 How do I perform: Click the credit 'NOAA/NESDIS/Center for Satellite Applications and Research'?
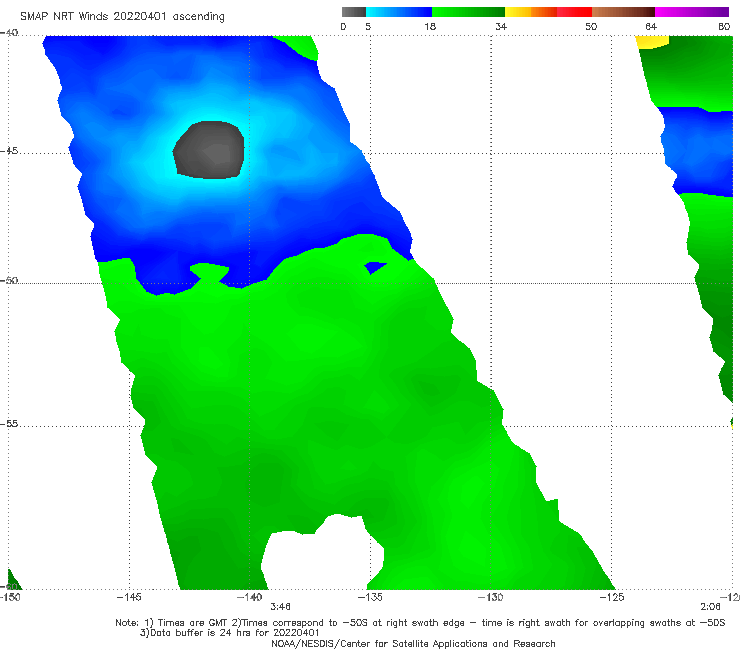pyautogui.click(x=413, y=644)
